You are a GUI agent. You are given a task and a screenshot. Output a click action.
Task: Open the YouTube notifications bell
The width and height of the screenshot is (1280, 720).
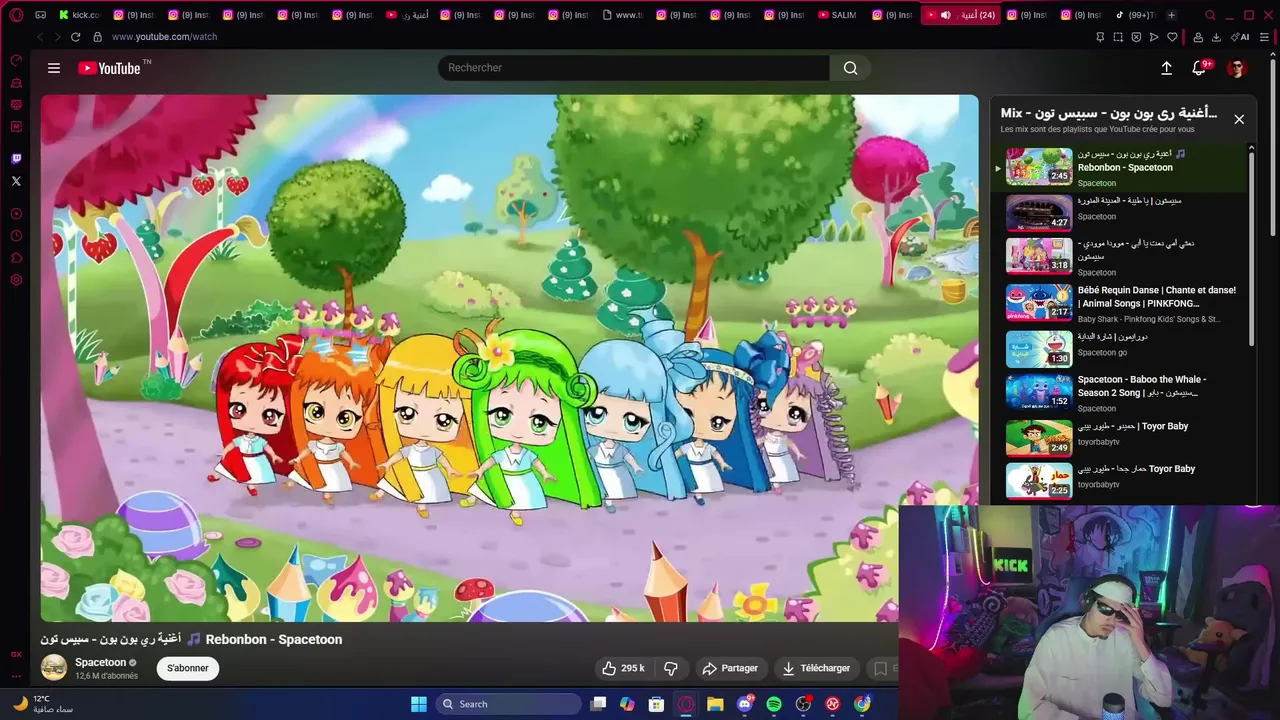[1199, 68]
